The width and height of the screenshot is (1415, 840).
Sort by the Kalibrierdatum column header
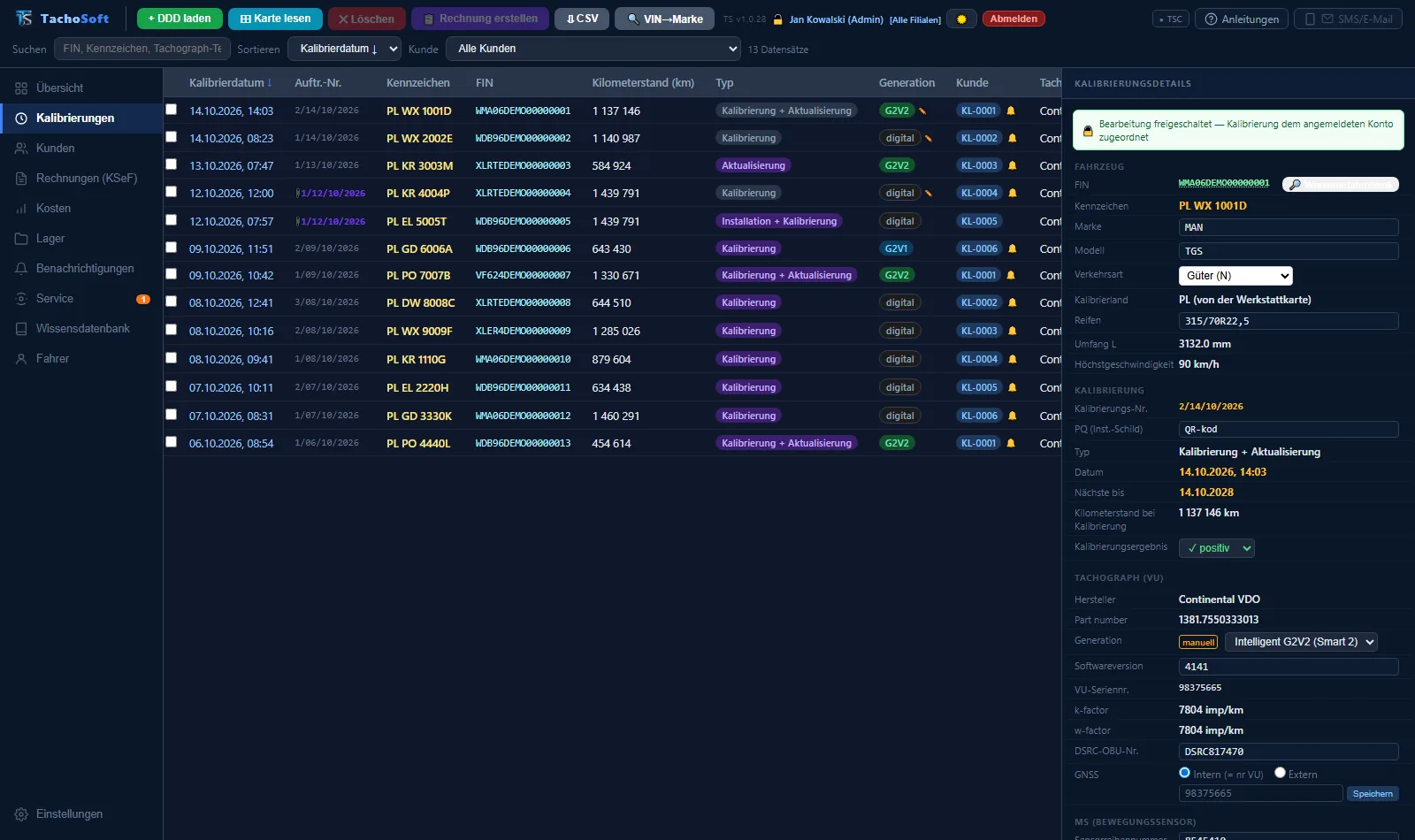(x=230, y=82)
